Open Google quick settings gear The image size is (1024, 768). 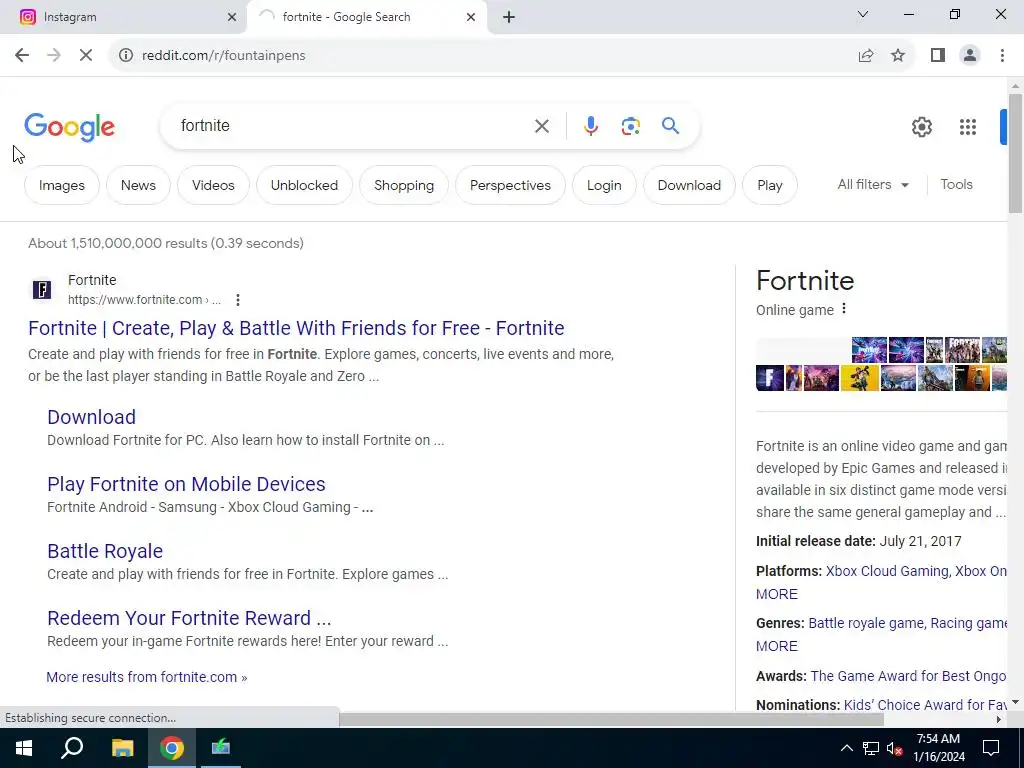point(921,127)
